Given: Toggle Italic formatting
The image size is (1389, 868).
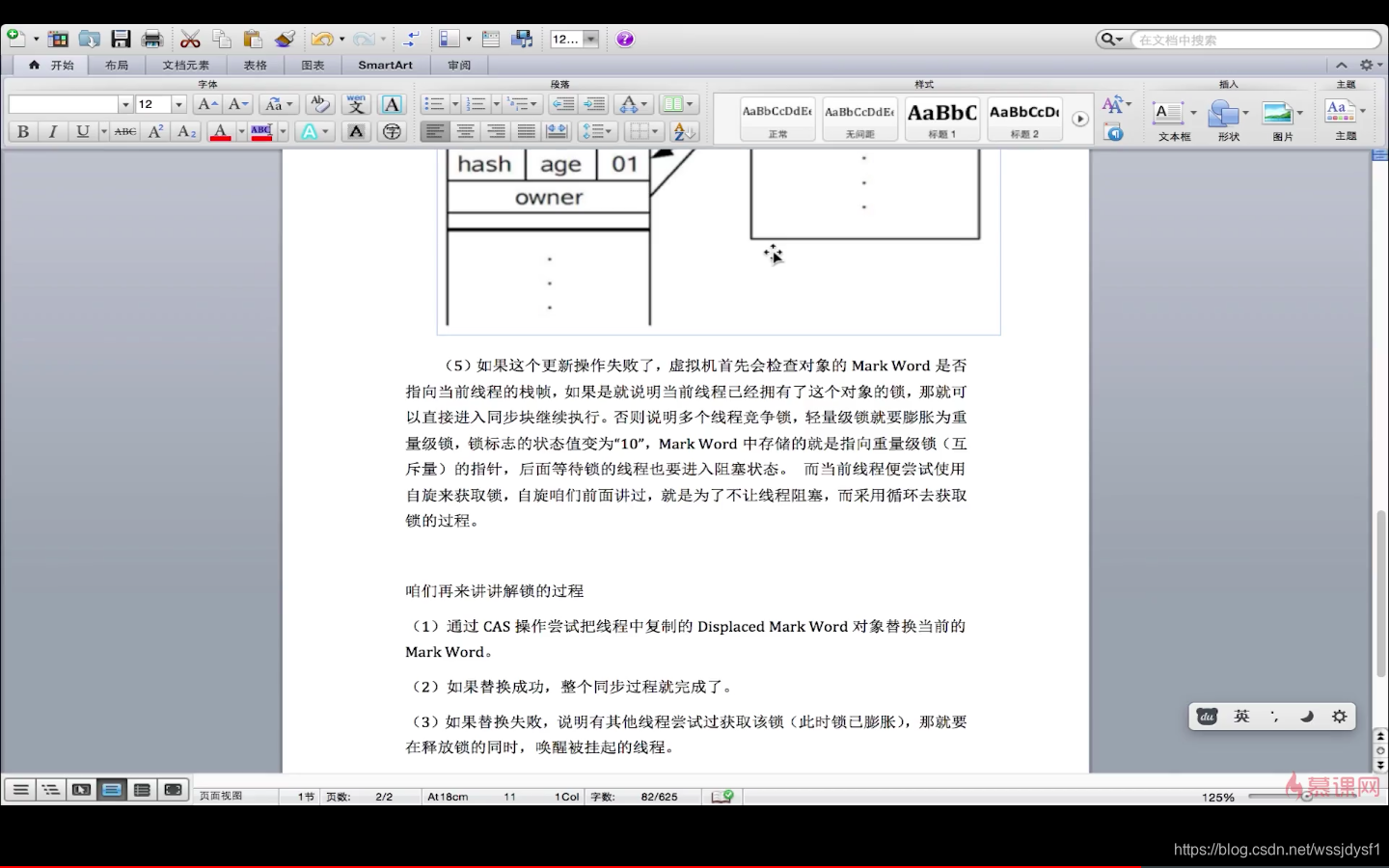Looking at the screenshot, I should pos(53,131).
